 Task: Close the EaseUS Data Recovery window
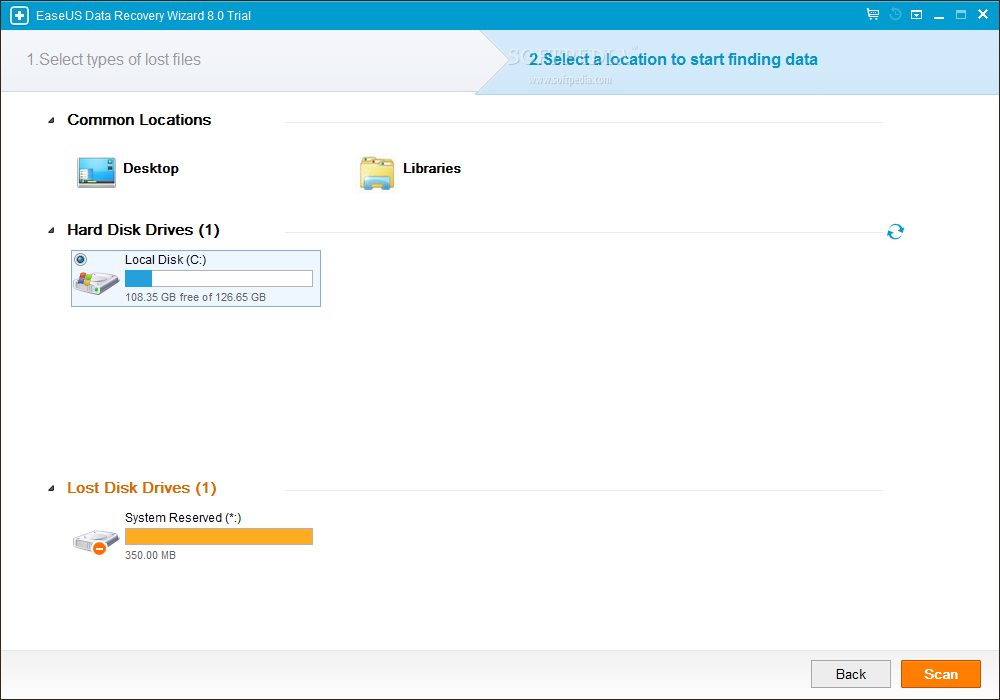pyautogui.click(x=983, y=14)
